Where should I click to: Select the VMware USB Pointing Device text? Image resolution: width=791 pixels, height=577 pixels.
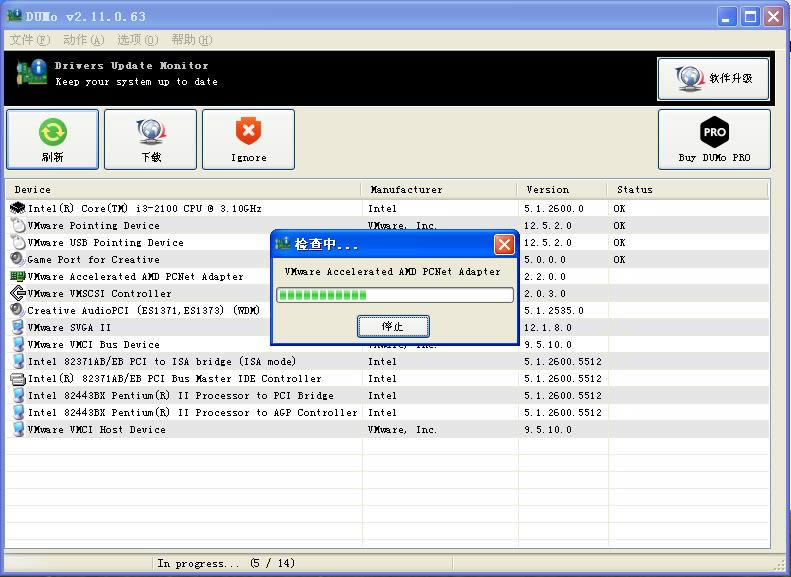point(105,243)
